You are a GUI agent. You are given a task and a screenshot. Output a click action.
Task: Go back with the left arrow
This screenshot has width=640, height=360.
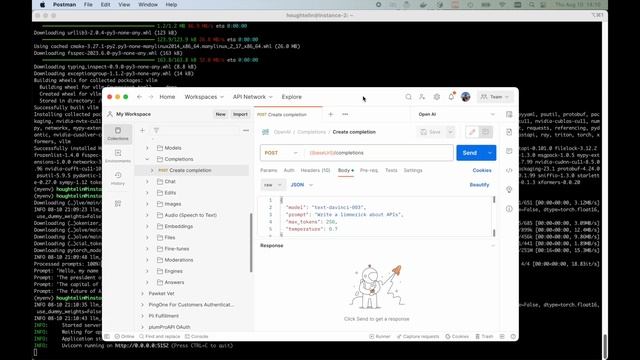140,97
